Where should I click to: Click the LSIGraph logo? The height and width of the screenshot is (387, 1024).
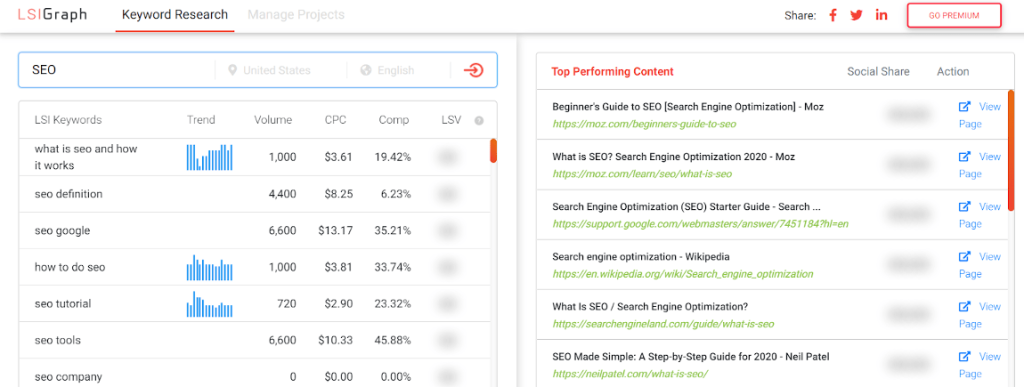pos(52,14)
